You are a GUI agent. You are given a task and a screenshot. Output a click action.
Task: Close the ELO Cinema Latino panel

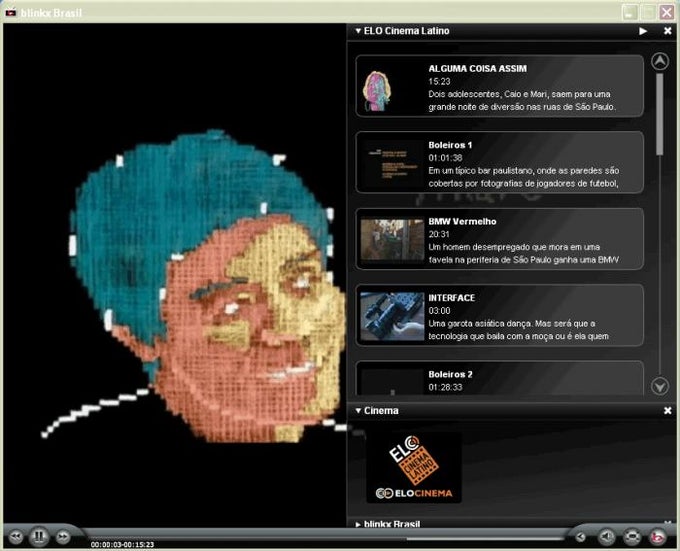(x=668, y=31)
